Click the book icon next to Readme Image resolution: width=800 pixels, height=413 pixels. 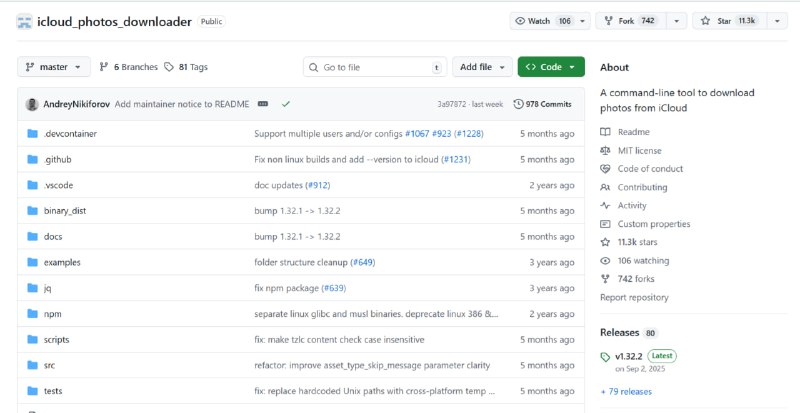click(605, 132)
